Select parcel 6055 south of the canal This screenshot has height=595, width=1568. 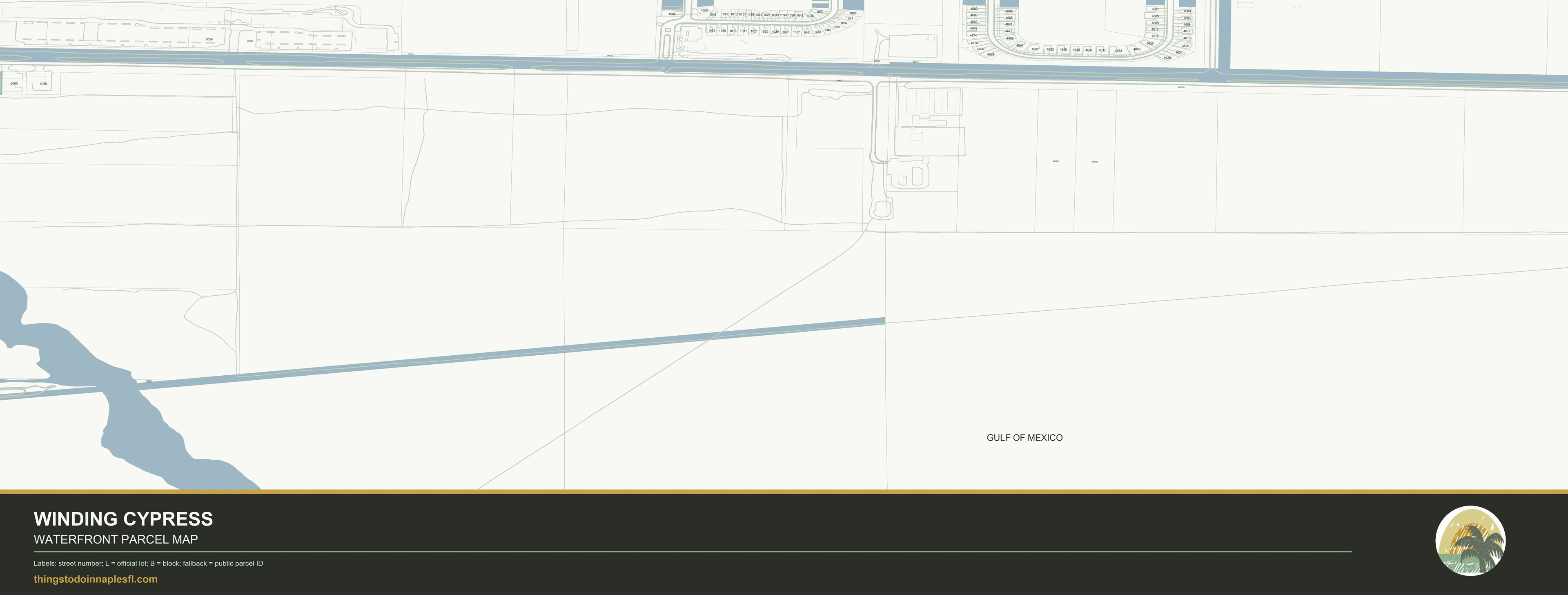(43, 84)
